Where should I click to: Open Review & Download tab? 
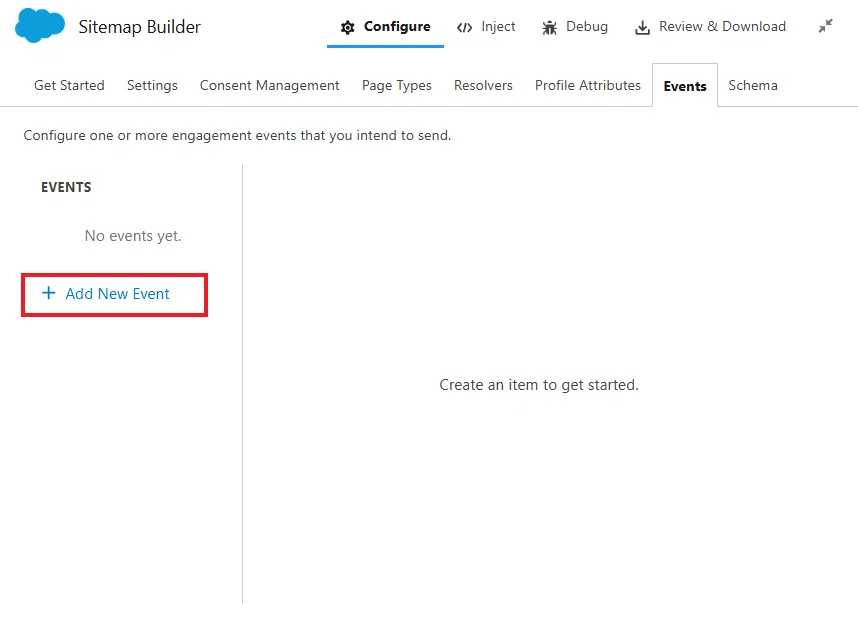point(710,26)
